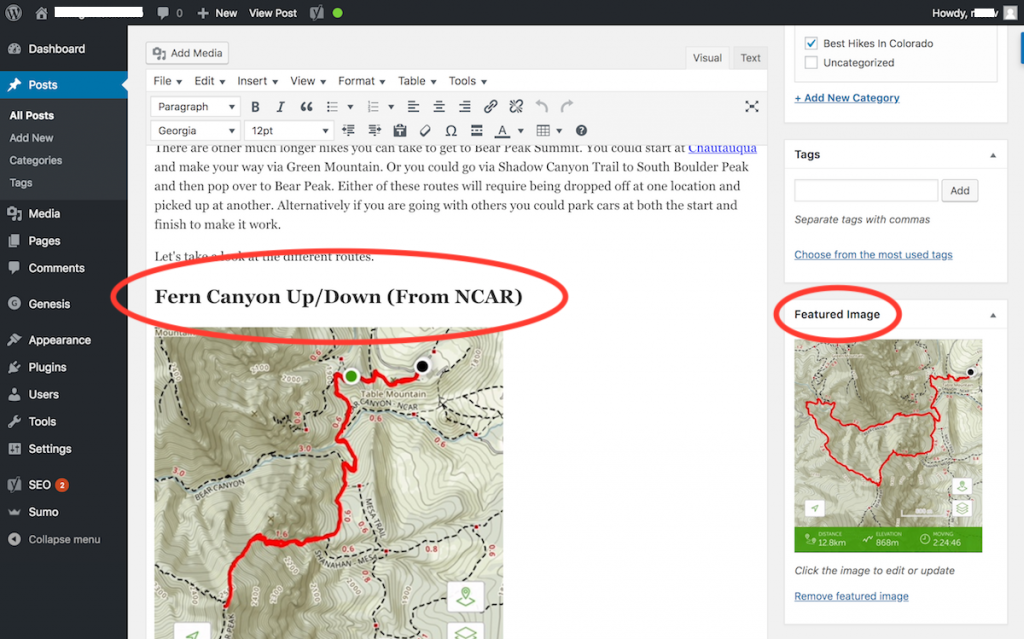Redo the last edit

point(567,106)
